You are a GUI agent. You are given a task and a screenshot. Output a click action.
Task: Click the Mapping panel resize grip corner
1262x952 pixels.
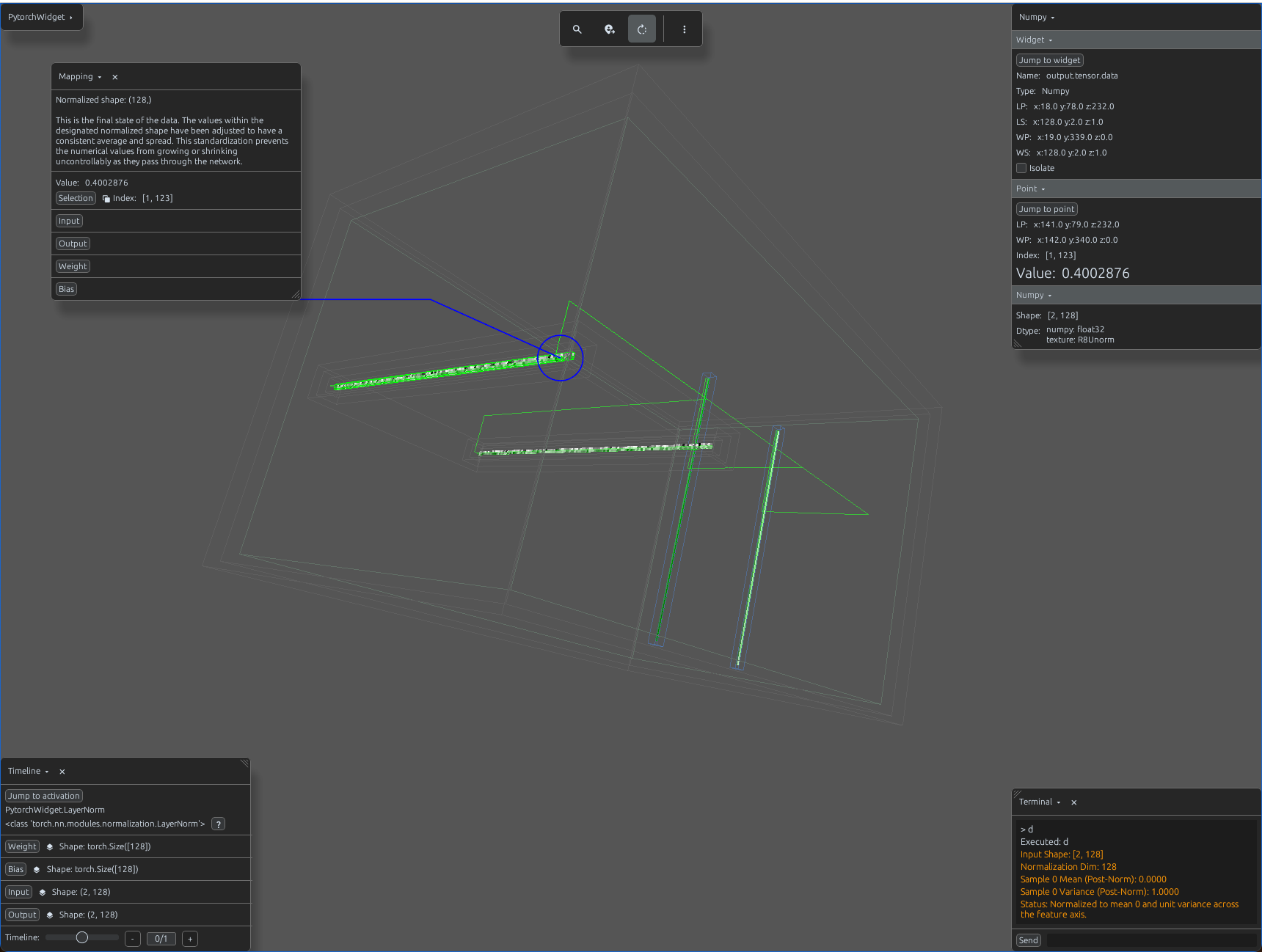click(x=296, y=295)
